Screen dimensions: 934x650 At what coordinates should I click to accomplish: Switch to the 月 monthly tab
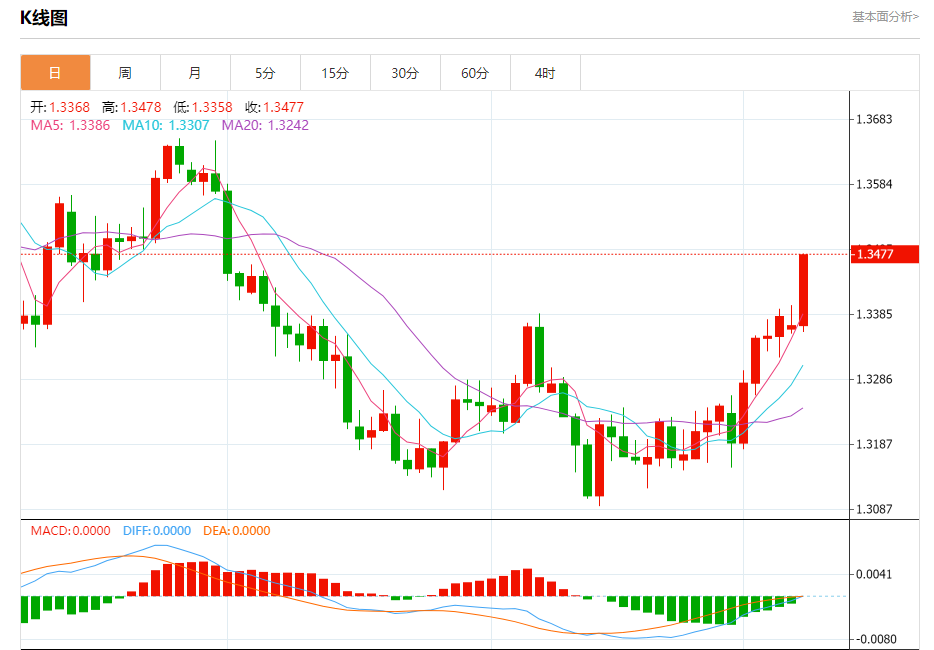195,73
